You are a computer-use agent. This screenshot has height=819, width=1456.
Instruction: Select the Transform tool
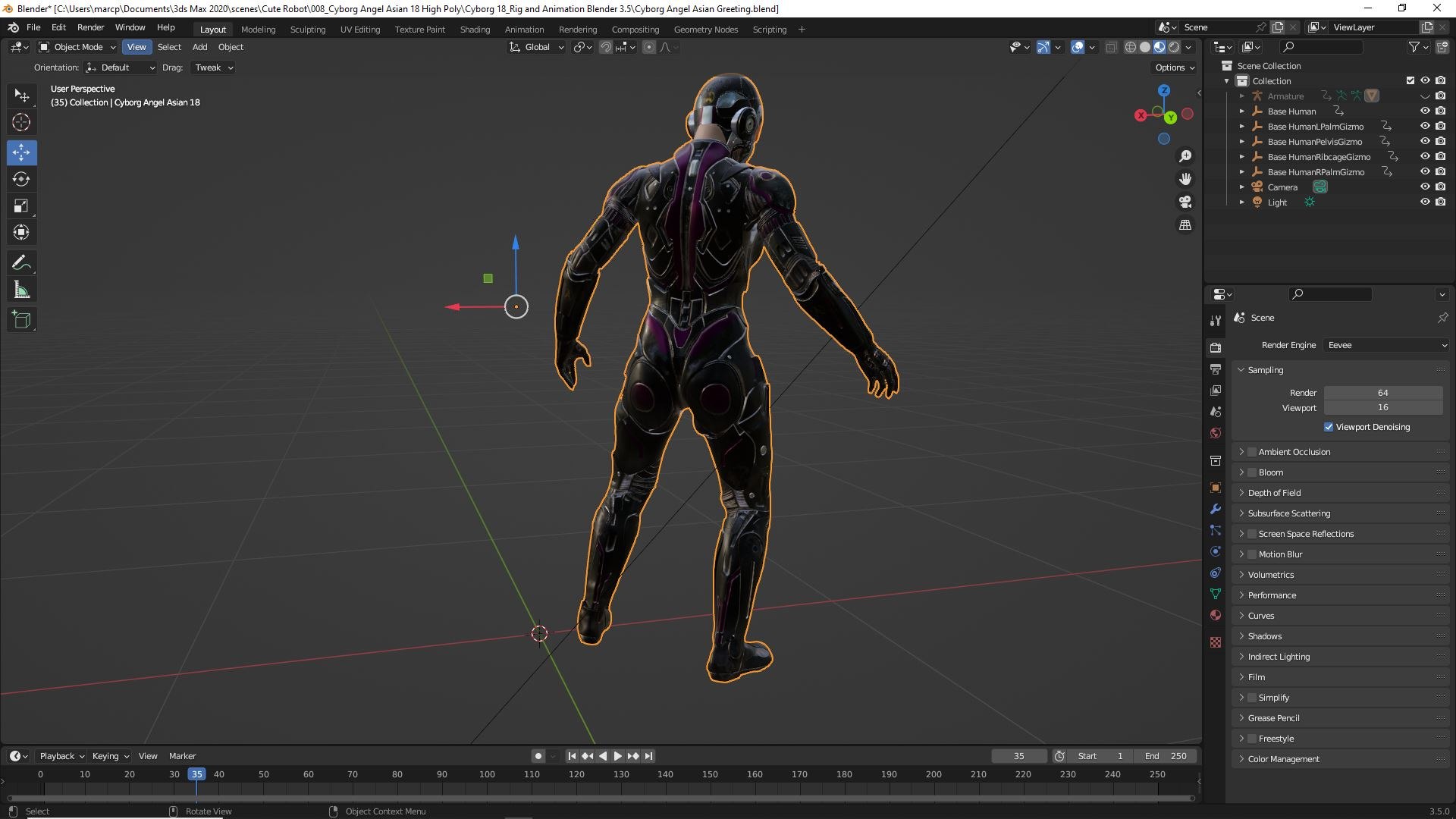(21, 232)
